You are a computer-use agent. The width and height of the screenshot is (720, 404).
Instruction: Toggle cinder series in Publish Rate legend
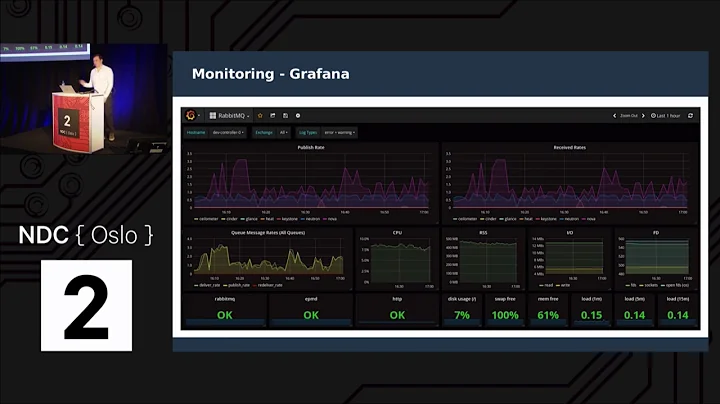pos(230,219)
